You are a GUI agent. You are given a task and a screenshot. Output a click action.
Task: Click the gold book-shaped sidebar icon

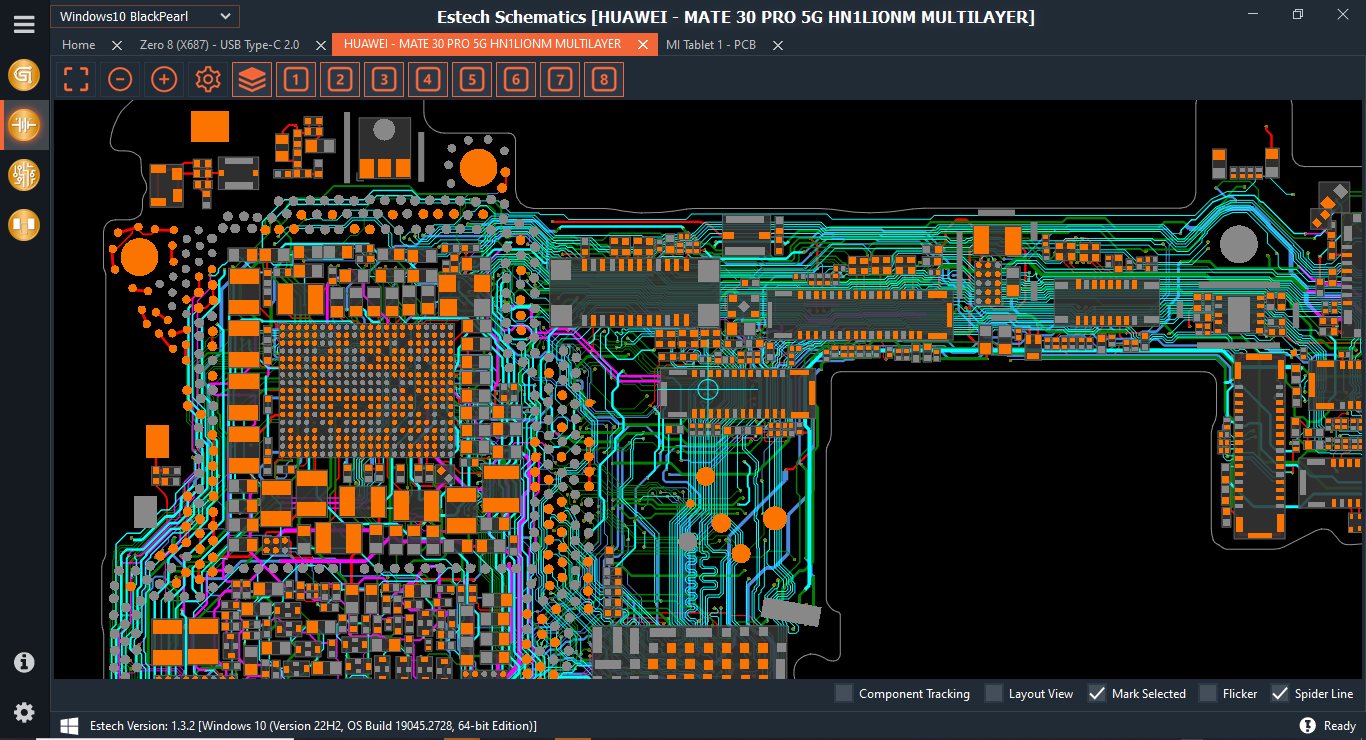[24, 225]
